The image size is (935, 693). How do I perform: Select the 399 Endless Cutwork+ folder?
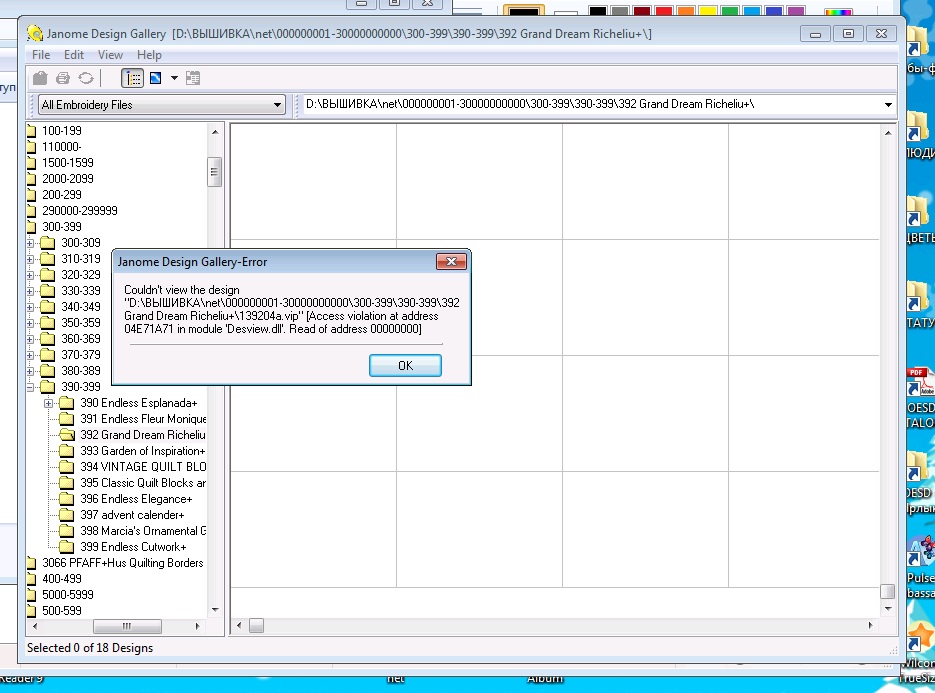(133, 547)
